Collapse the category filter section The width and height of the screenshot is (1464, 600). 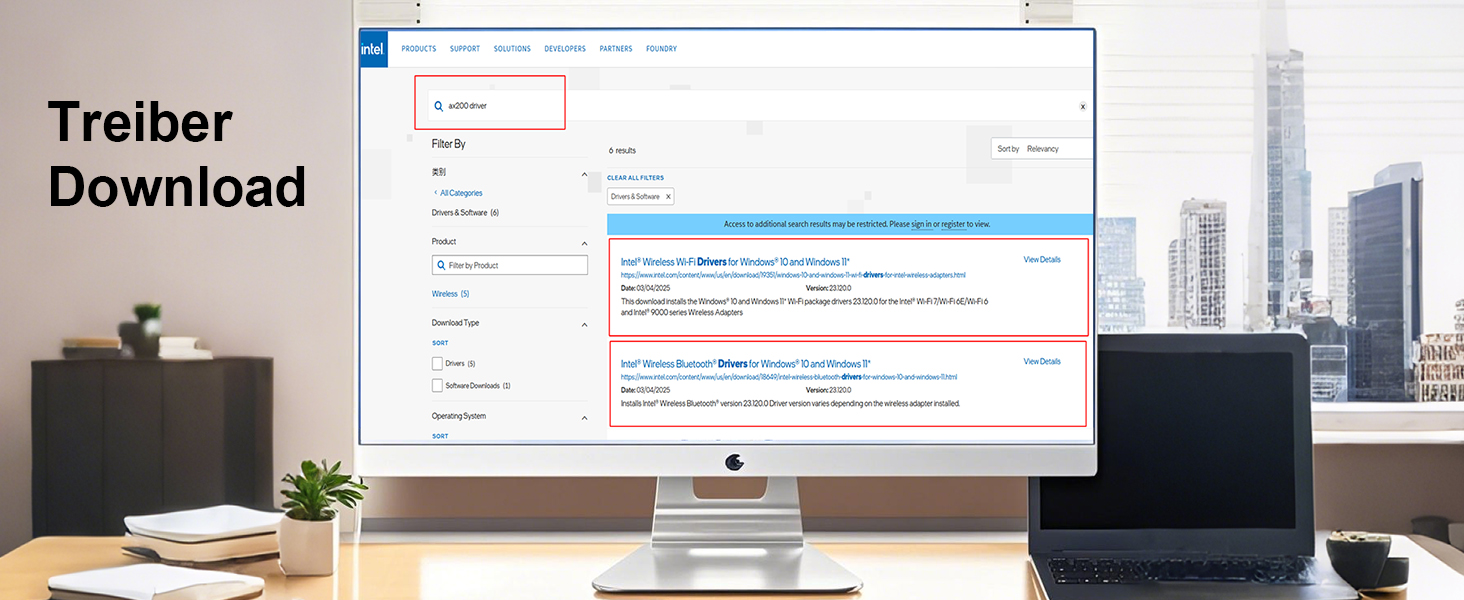(584, 174)
